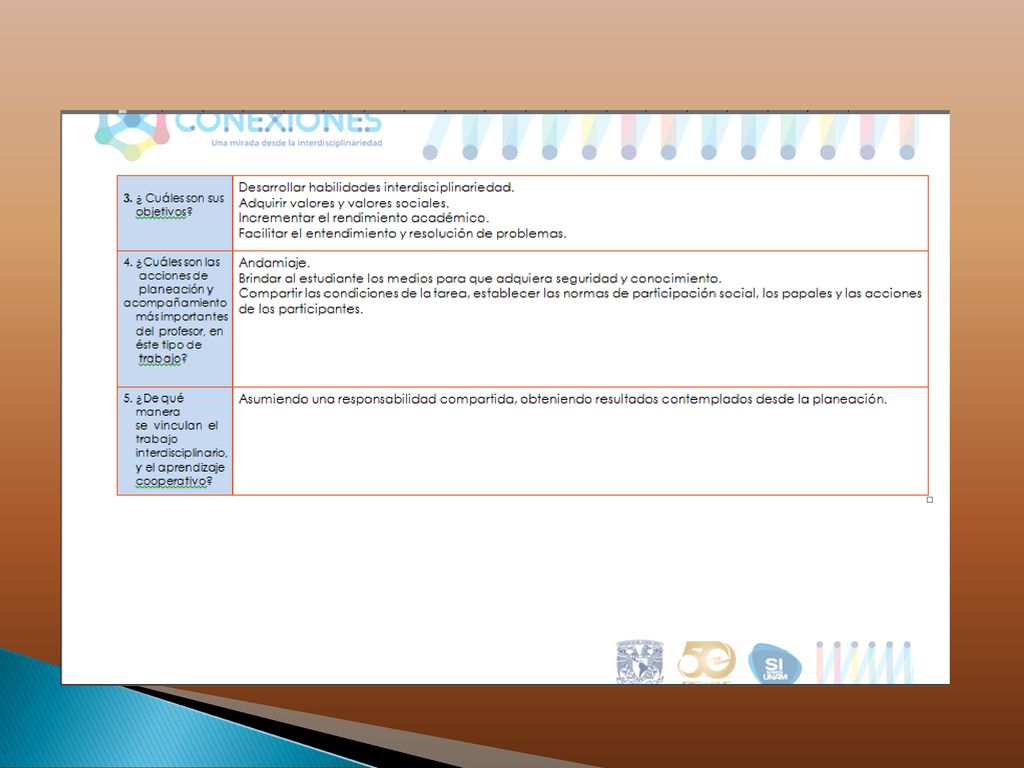Click the subtitle 'Una mirada desde la interdisciplinariedad'
This screenshot has height=768, width=1024.
296,143
